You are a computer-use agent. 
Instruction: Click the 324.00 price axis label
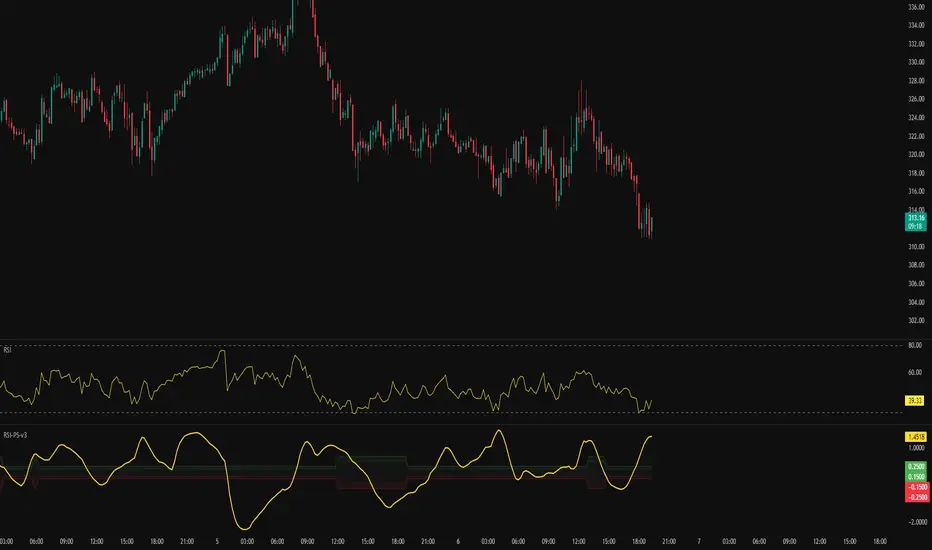coord(916,118)
